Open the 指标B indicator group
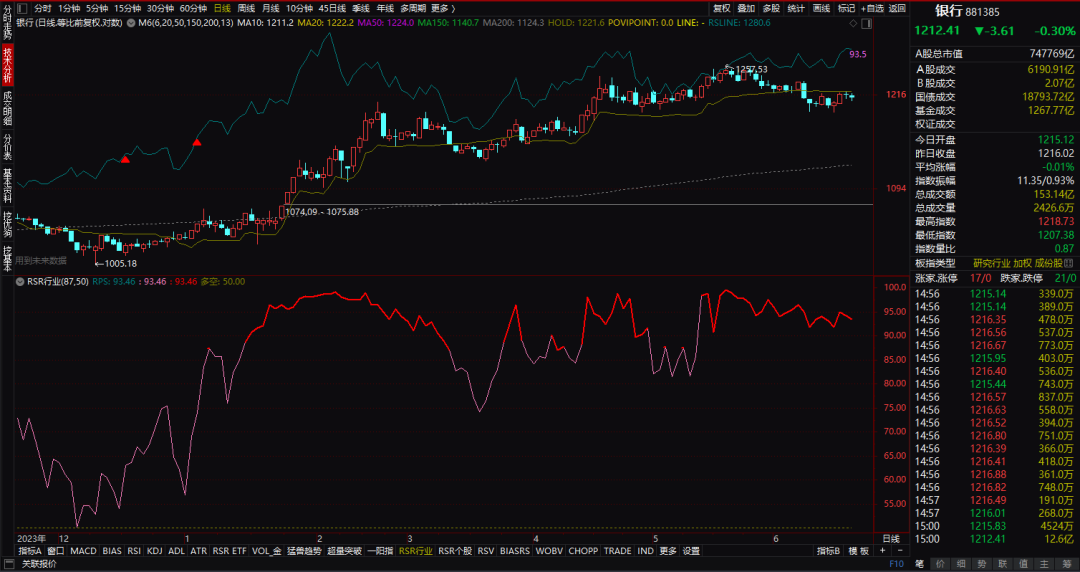The image size is (1080, 572). 829,551
